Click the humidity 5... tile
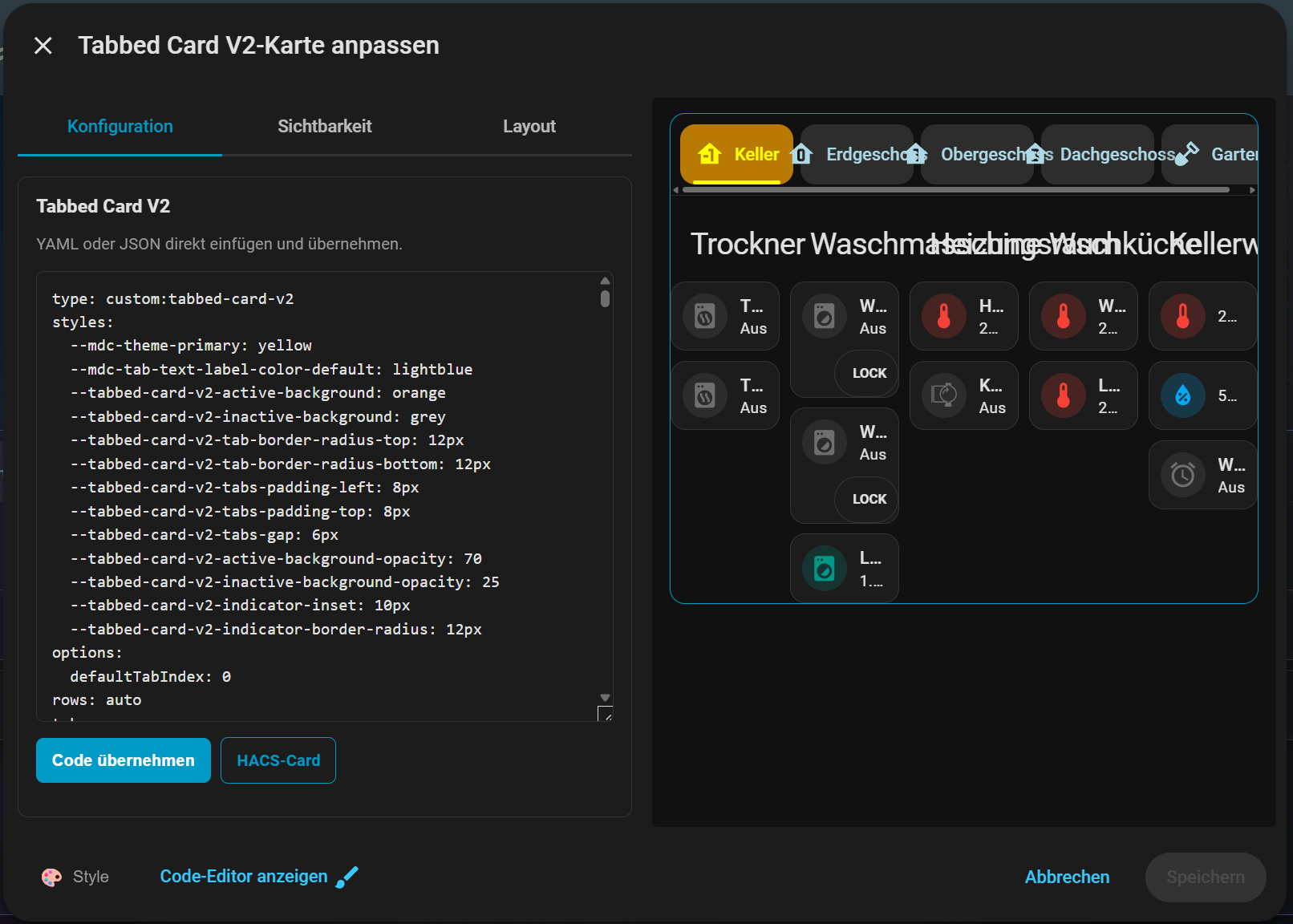 click(x=1203, y=395)
